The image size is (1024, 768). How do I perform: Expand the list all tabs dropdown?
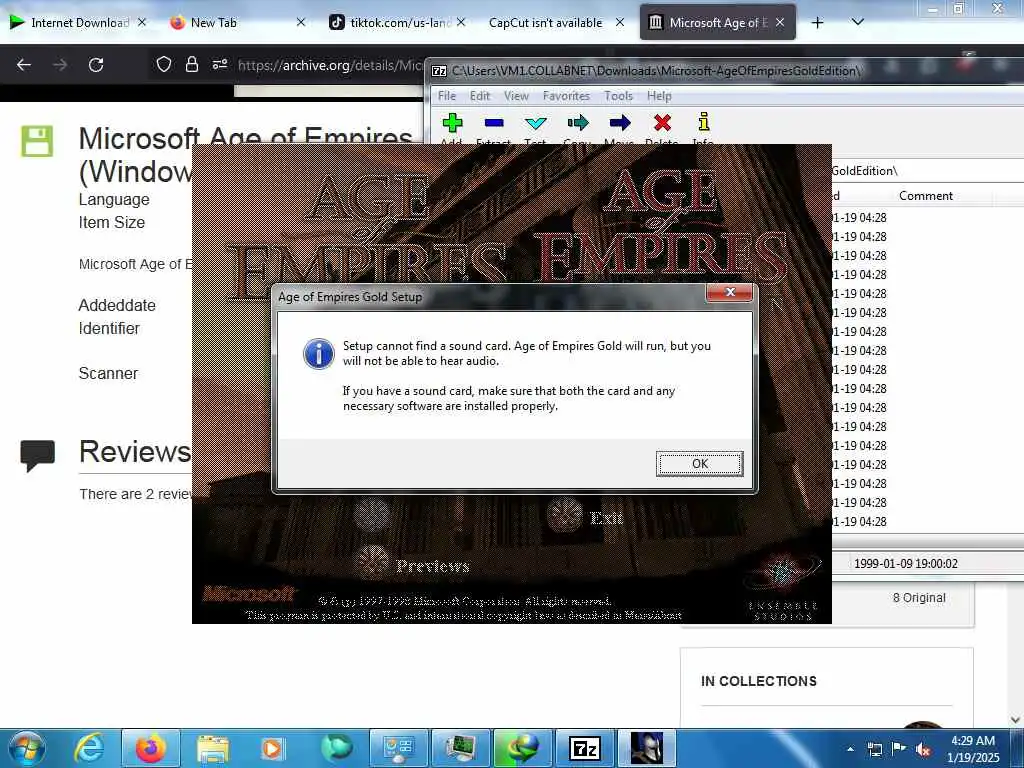(858, 22)
